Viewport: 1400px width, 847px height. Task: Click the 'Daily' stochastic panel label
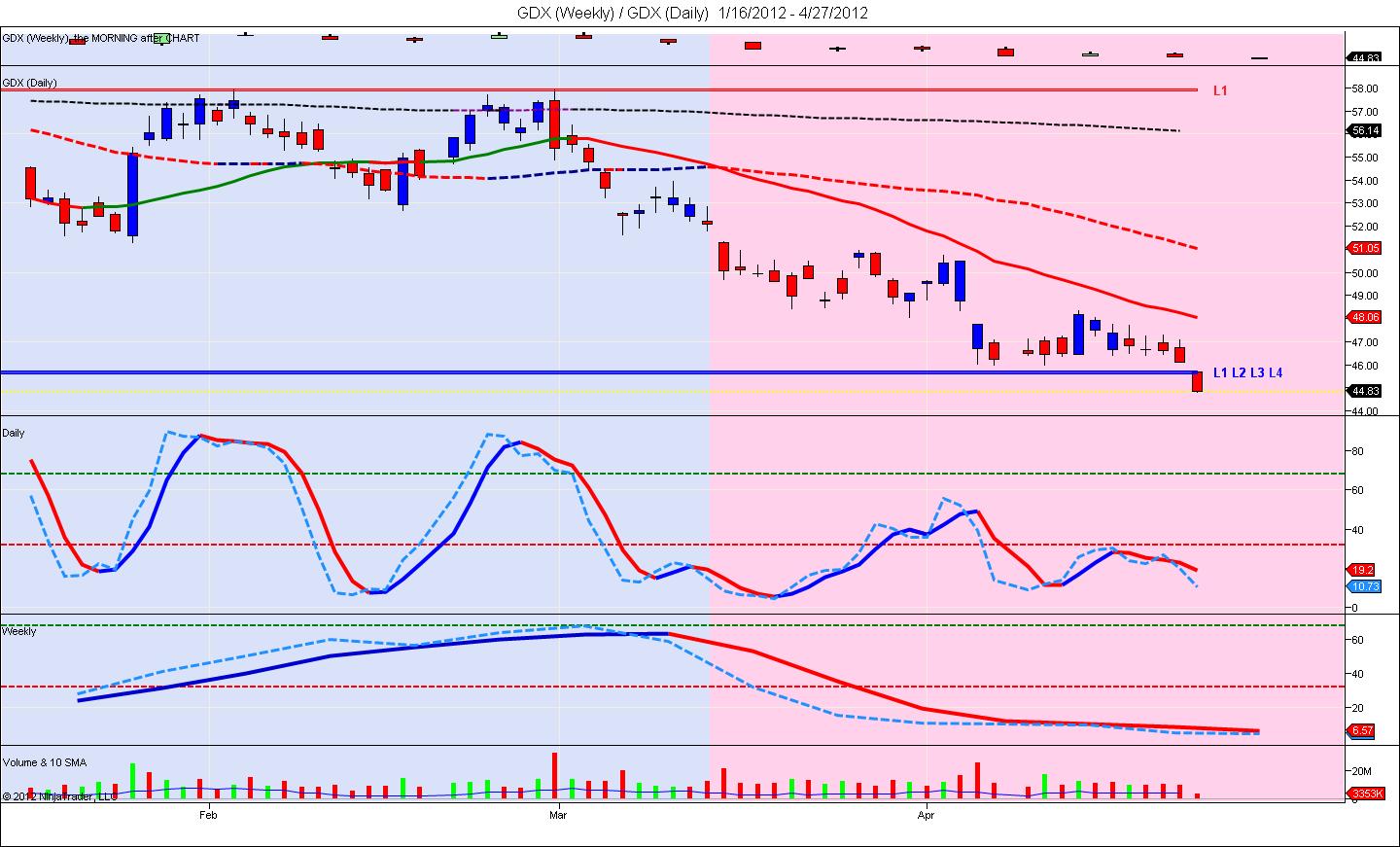click(x=14, y=433)
